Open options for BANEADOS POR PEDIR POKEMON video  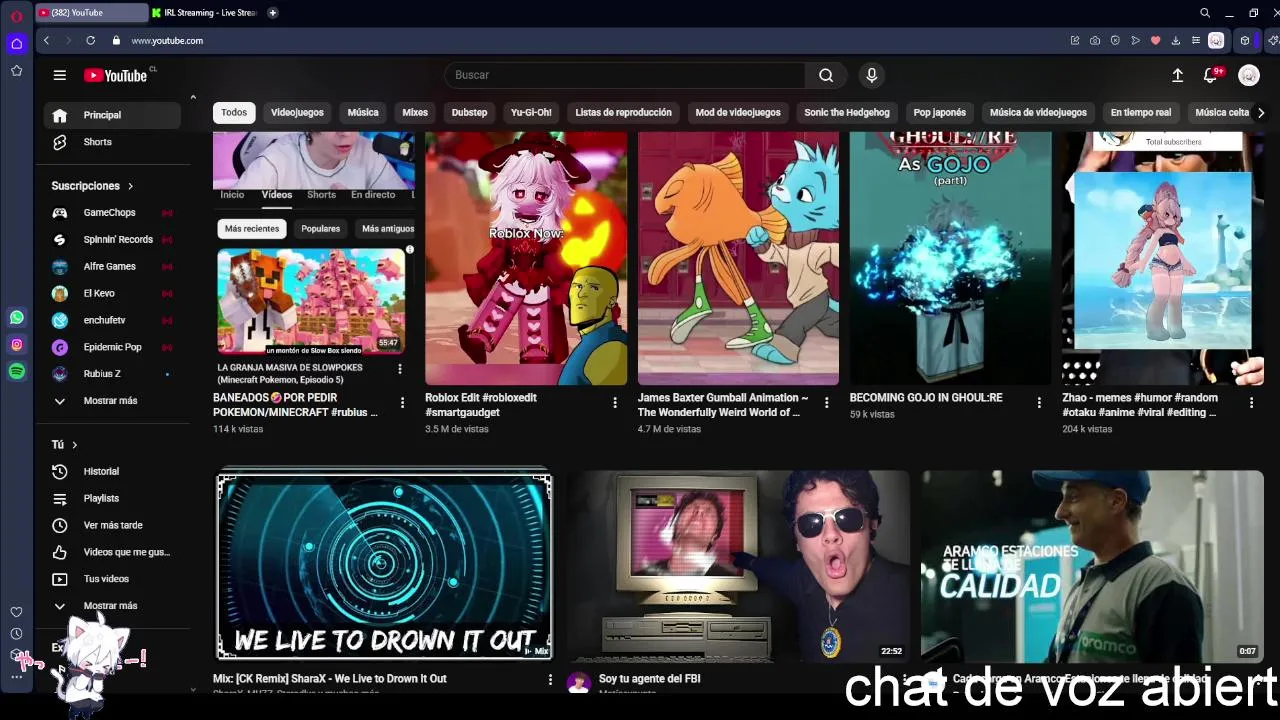point(402,403)
